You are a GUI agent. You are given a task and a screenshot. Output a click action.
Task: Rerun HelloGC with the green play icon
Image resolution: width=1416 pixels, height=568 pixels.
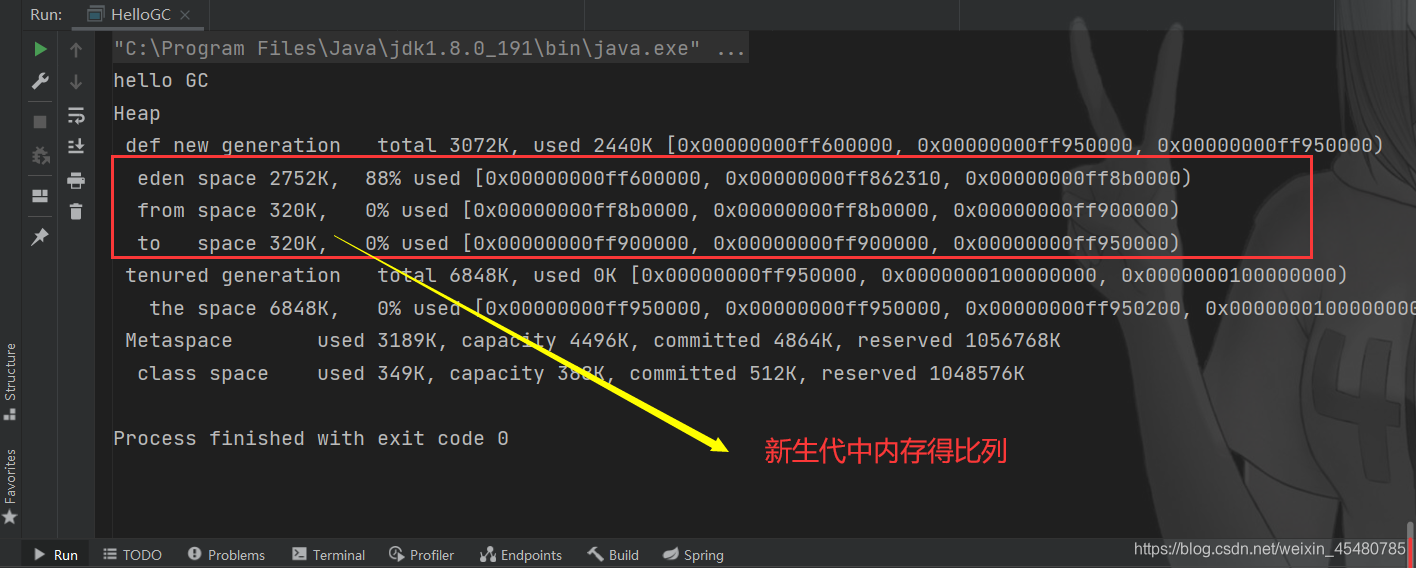click(x=40, y=48)
